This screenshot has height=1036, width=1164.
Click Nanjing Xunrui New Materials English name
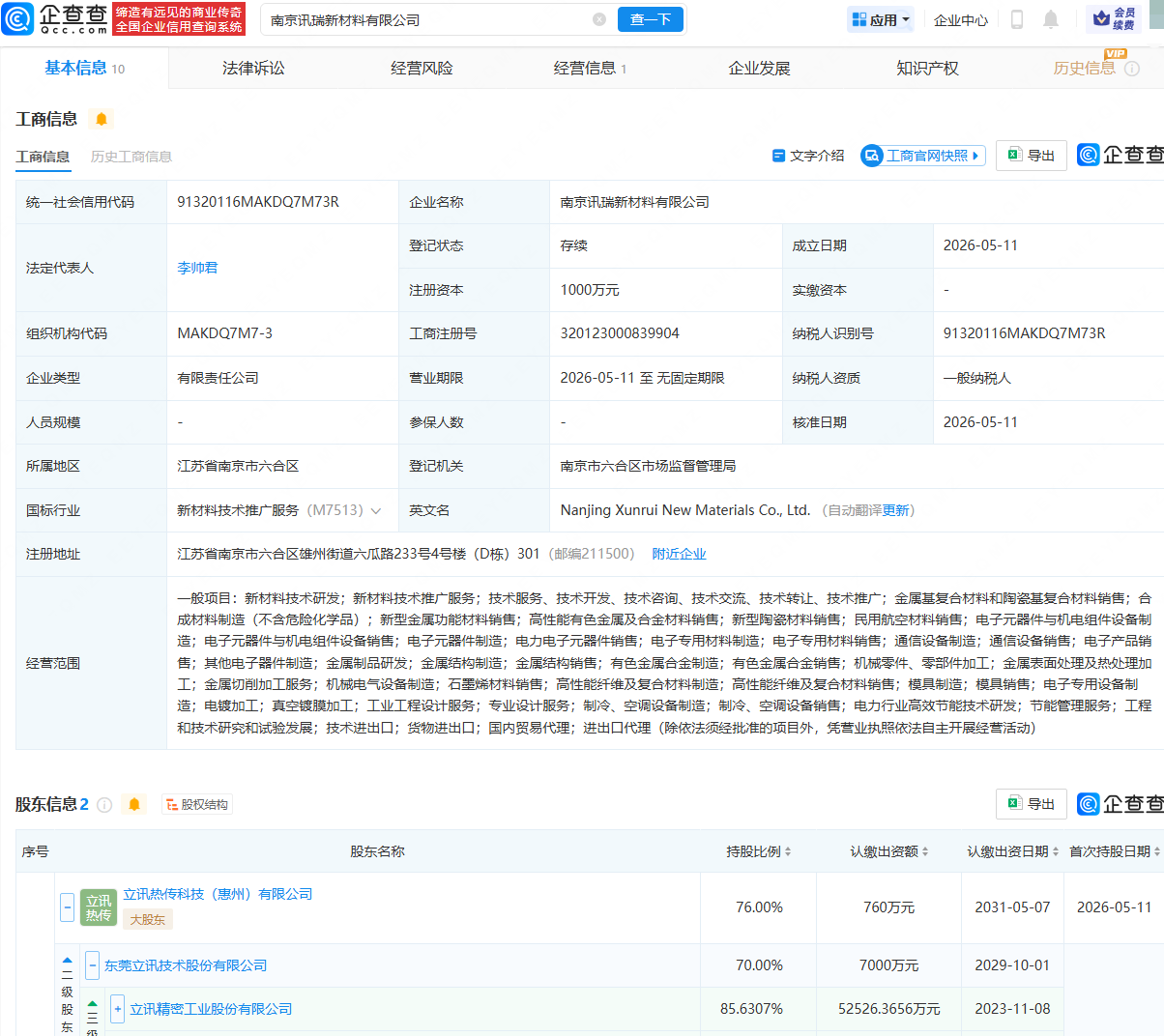coord(684,510)
